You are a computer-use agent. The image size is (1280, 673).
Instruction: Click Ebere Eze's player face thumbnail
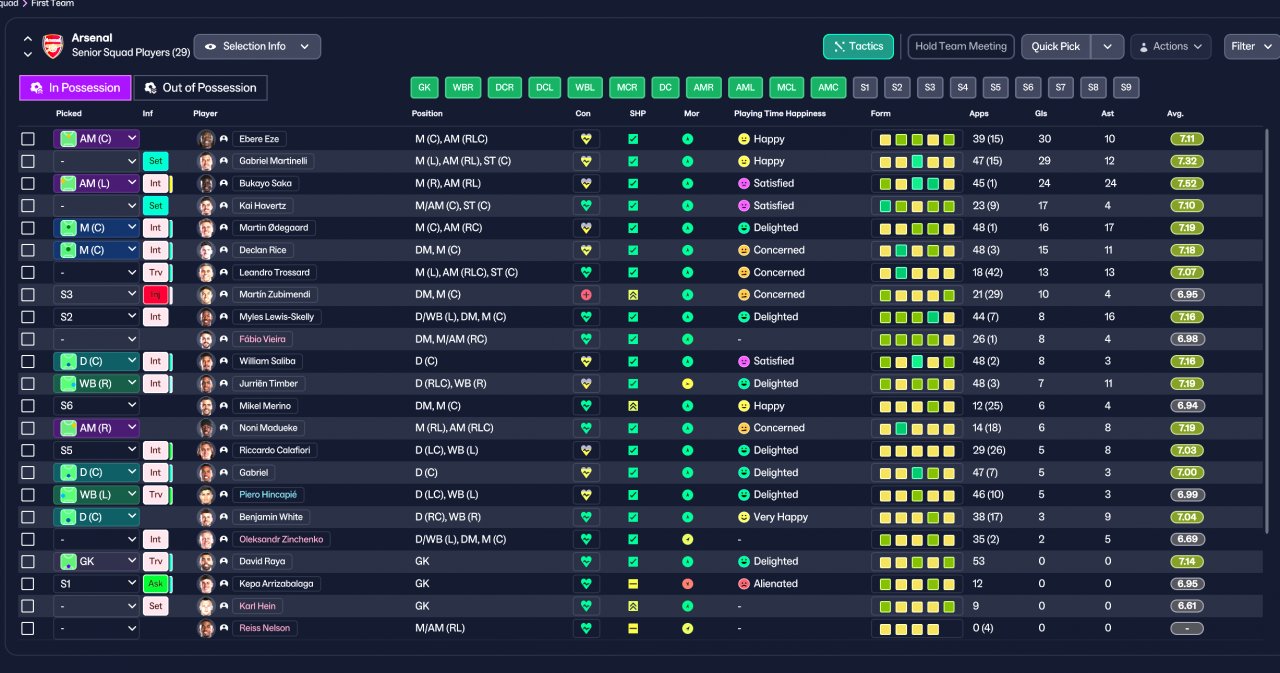[x=206, y=139]
